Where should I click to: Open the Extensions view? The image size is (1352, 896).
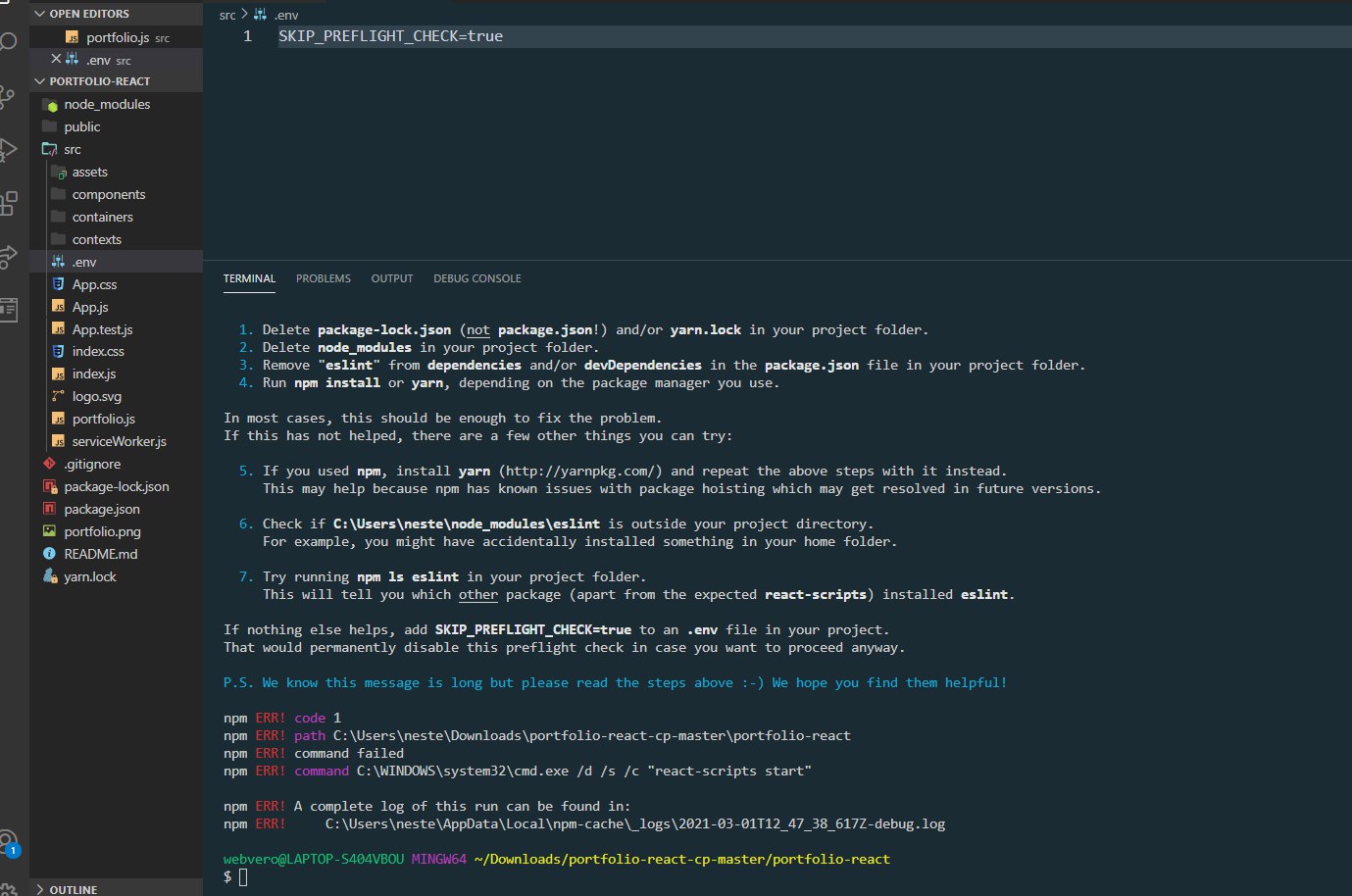[8, 203]
